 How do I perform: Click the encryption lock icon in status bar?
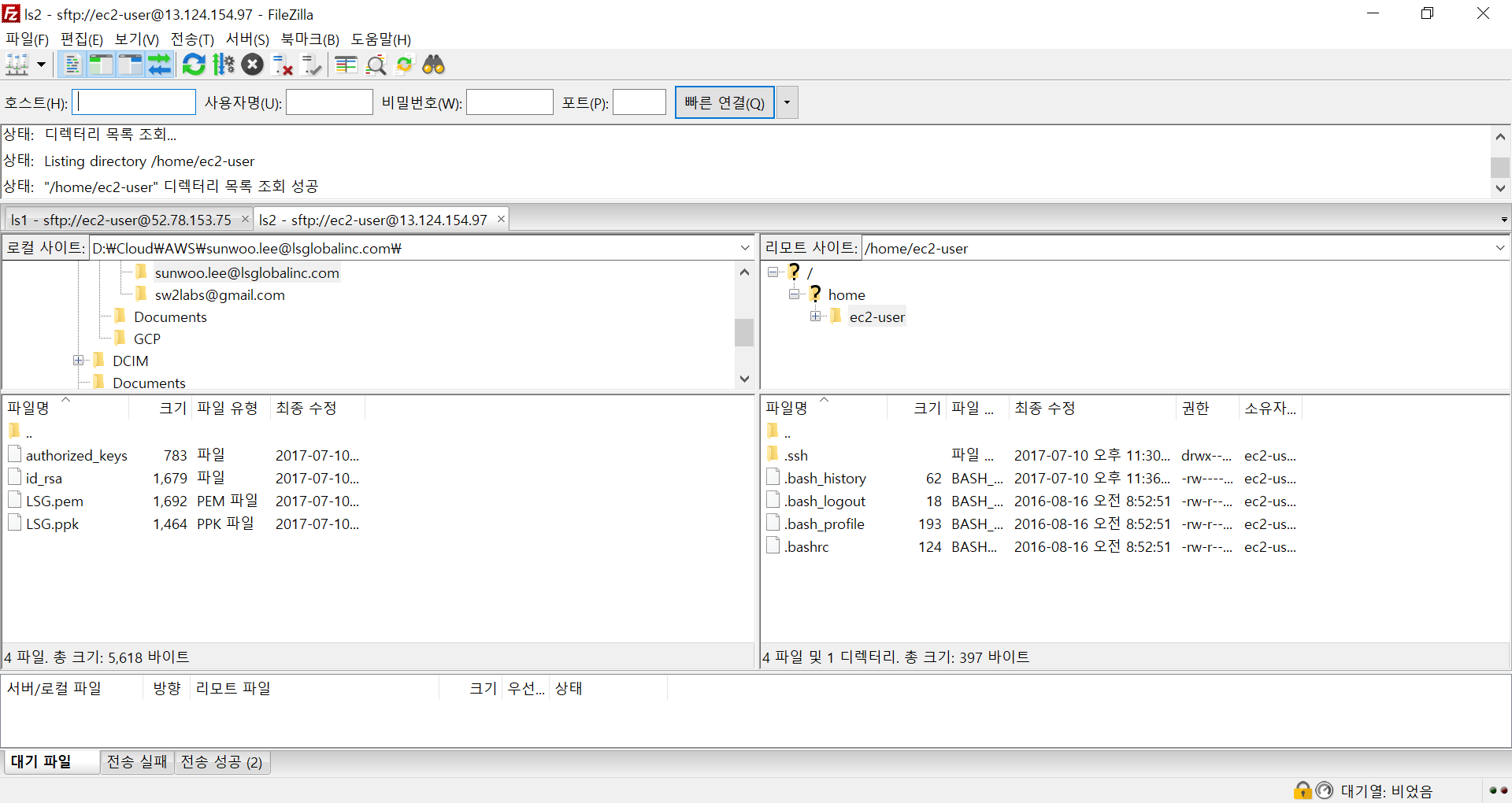1303,790
